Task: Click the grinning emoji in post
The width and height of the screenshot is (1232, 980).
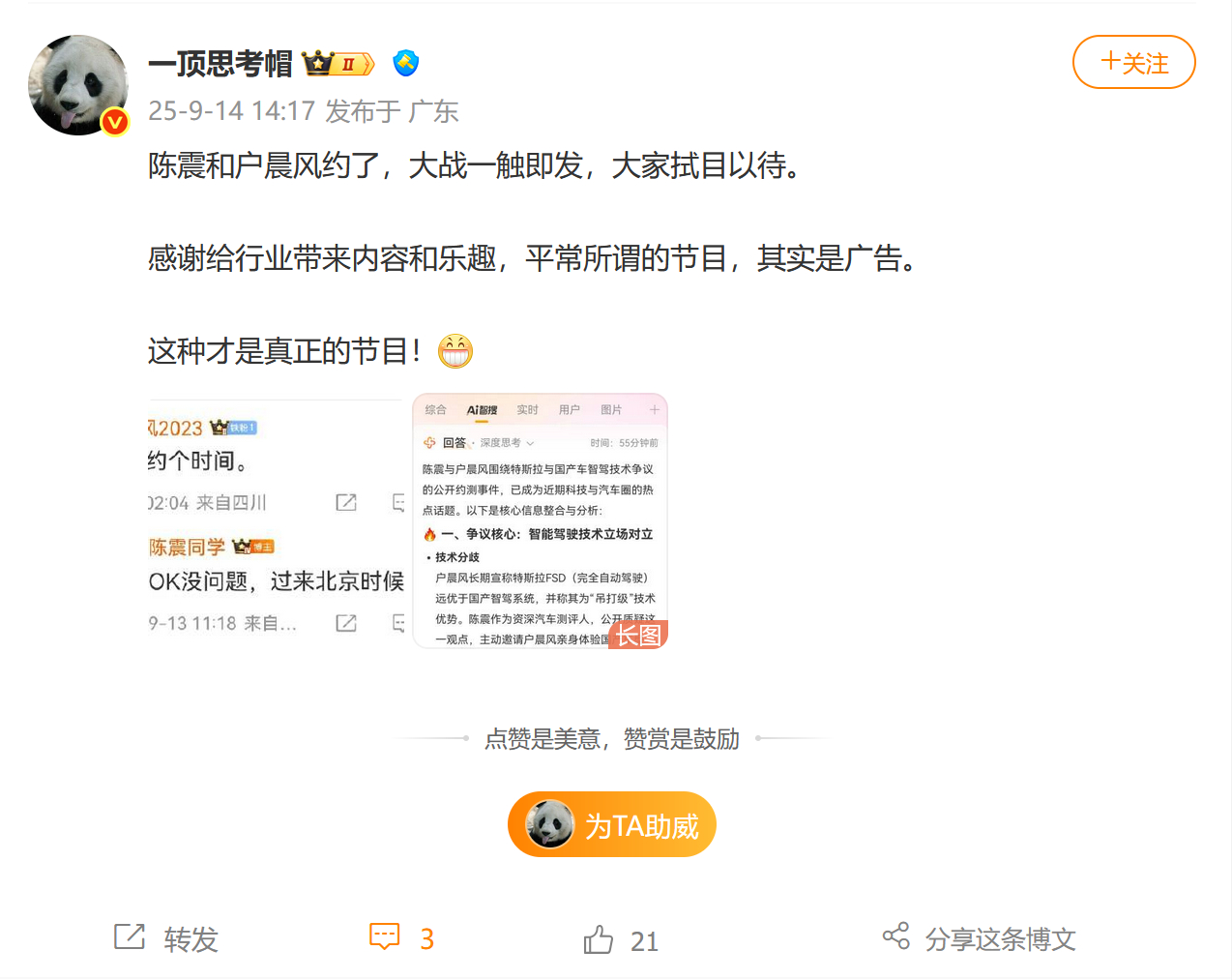Action: (x=455, y=350)
